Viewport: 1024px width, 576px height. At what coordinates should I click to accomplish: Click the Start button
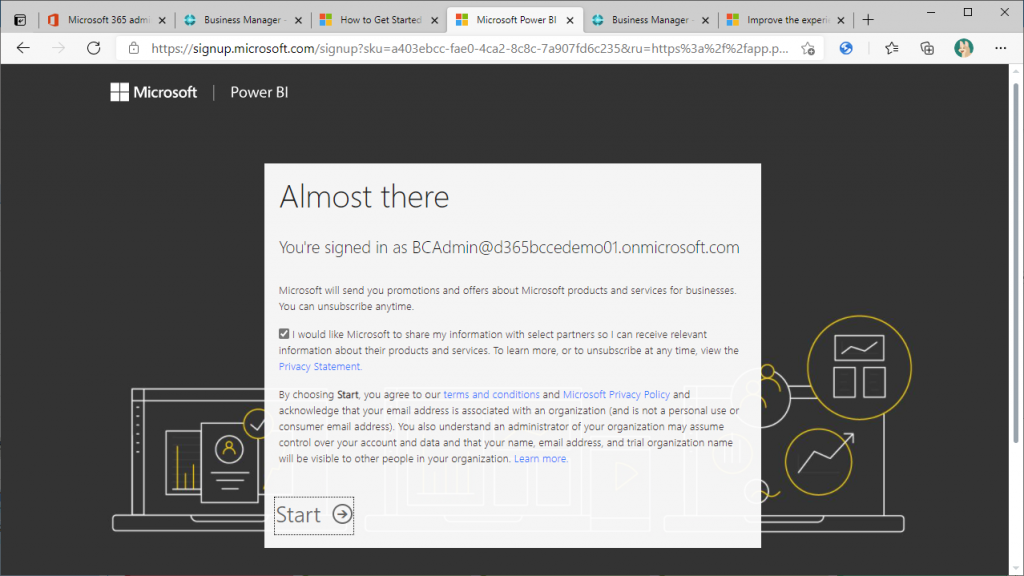314,515
